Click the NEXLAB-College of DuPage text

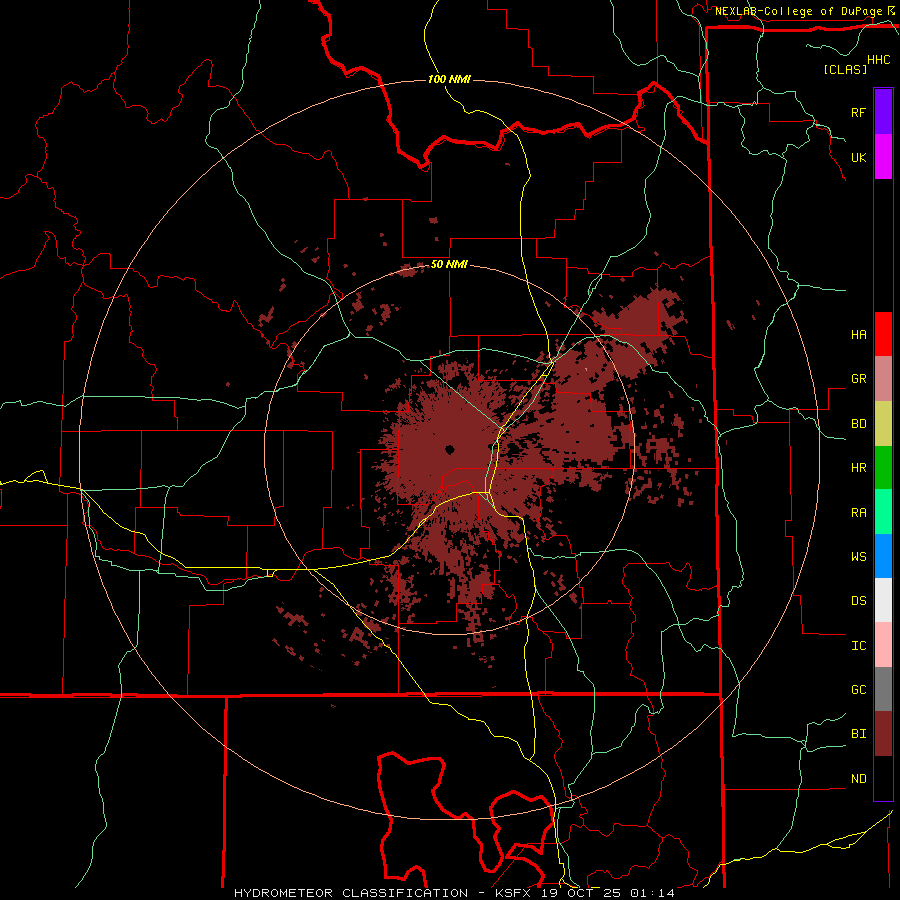798,11
